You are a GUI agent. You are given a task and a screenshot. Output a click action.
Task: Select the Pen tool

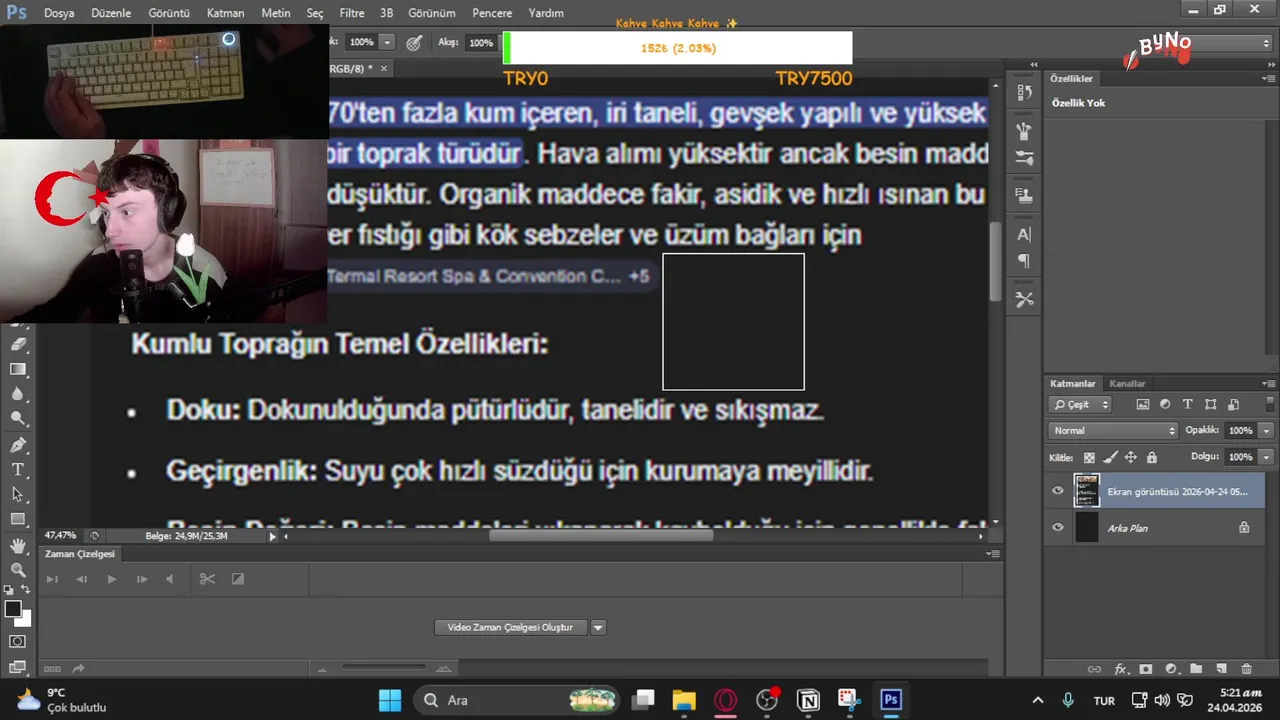[x=18, y=445]
